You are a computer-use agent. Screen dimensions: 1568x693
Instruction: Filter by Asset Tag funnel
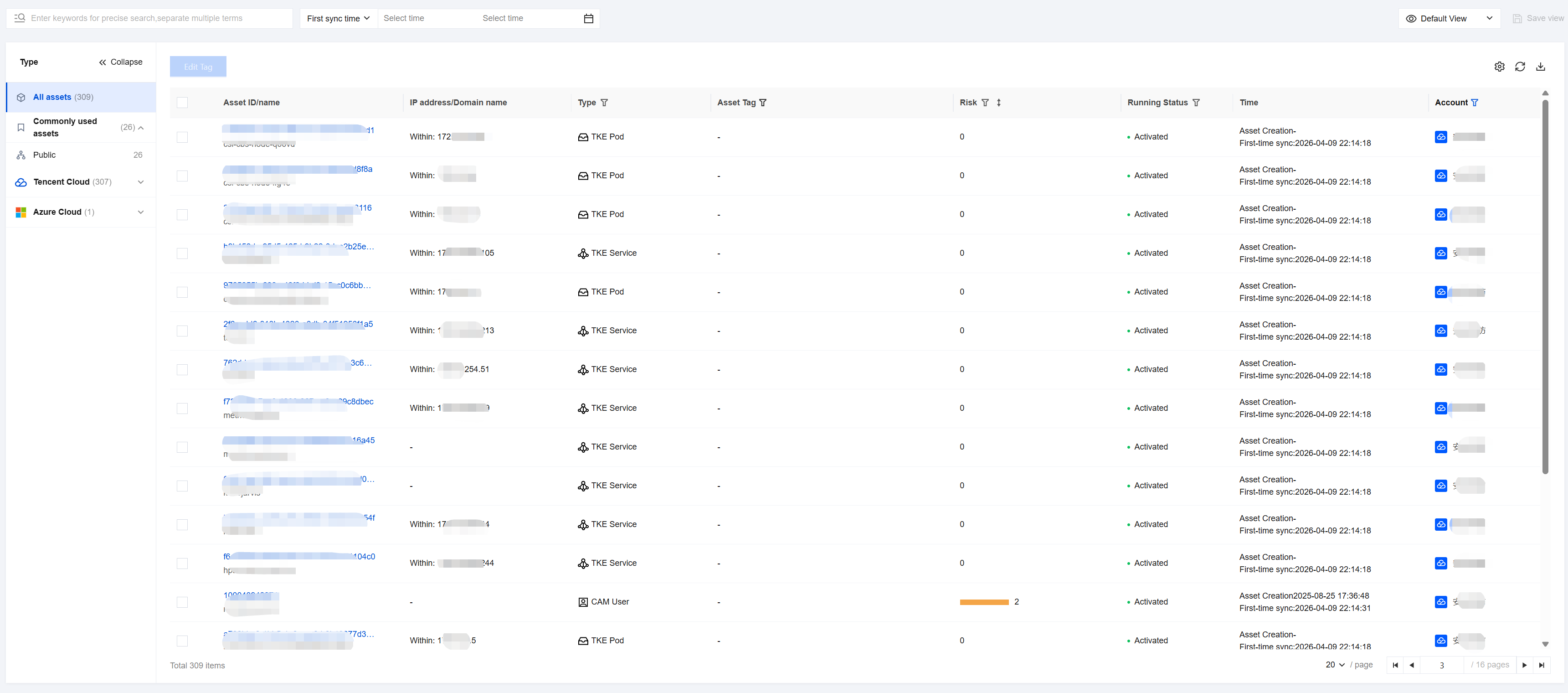(x=763, y=103)
